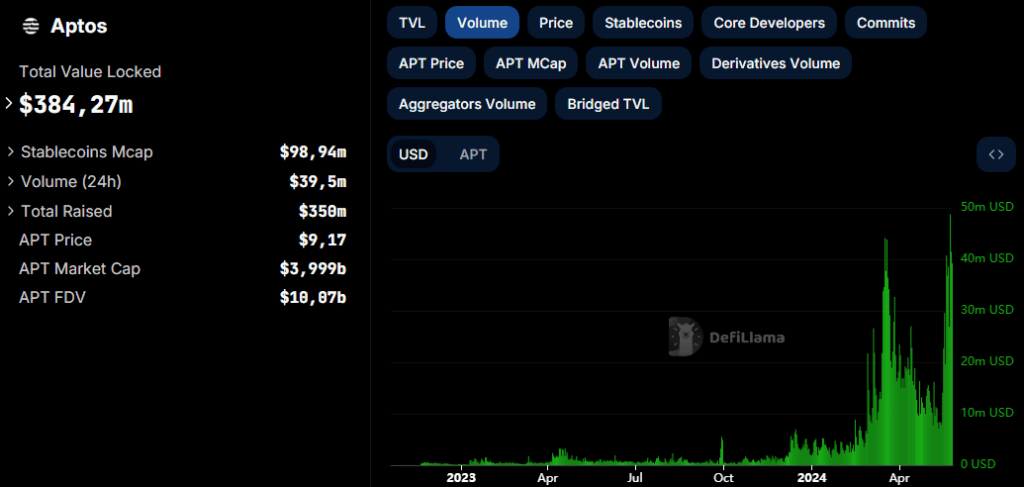This screenshot has width=1024, height=487.
Task: Click the 0 USD axis label
Action: pyautogui.click(x=978, y=464)
